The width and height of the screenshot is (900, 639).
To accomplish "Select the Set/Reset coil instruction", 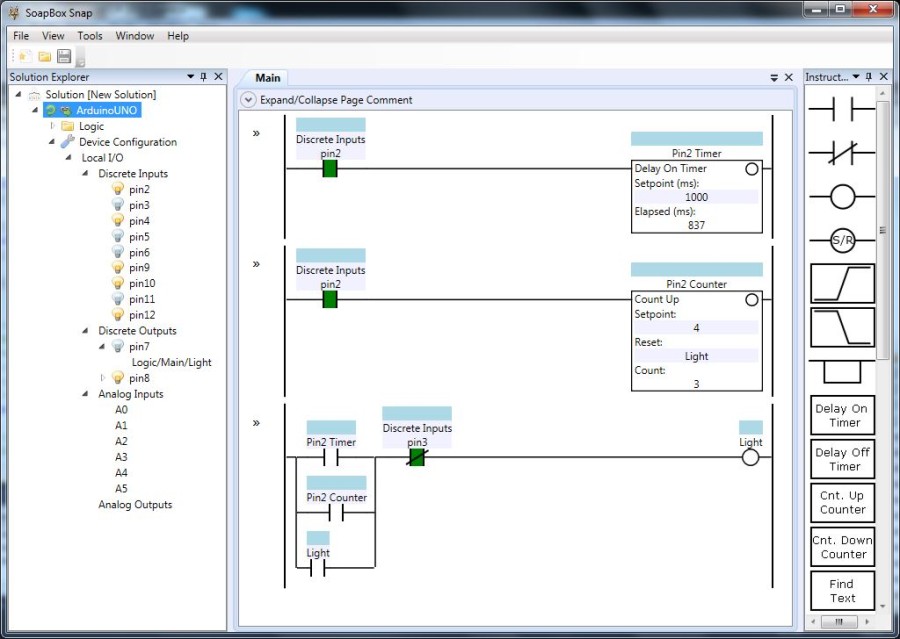I will [x=841, y=239].
